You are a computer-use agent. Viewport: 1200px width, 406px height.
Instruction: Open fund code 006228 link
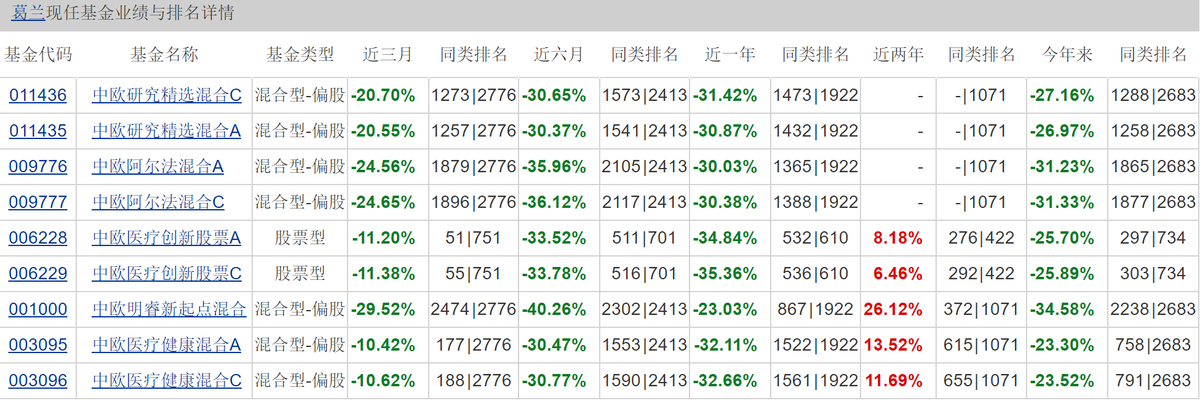pos(38,238)
